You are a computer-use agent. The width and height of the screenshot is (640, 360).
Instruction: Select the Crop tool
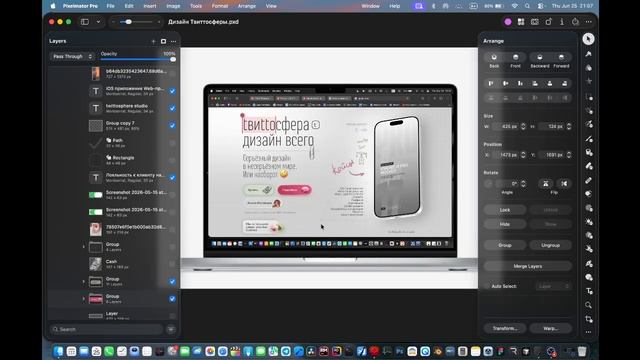click(x=588, y=319)
